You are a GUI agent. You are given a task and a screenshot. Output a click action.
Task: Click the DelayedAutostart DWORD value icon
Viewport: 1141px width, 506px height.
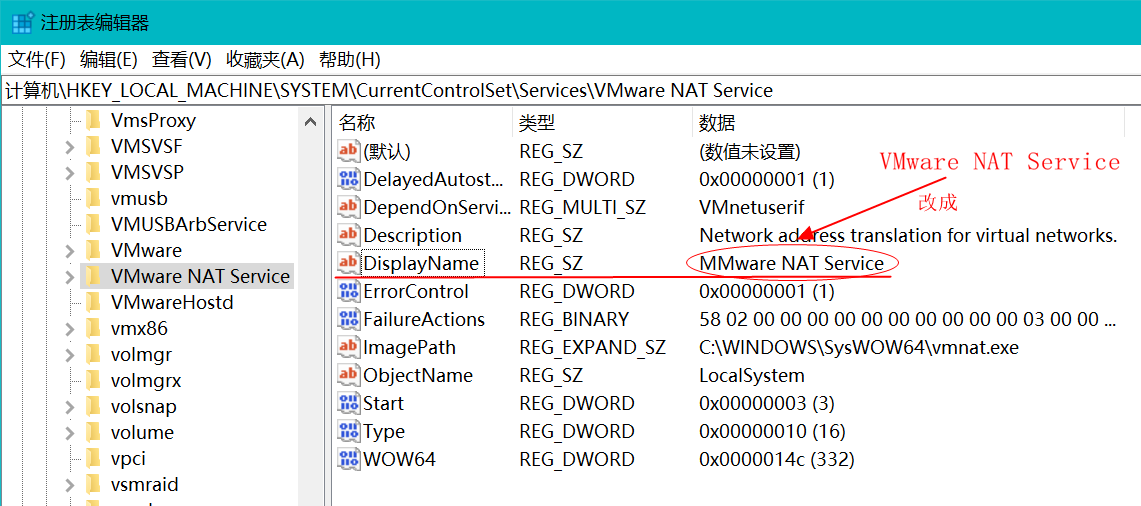[x=349, y=179]
